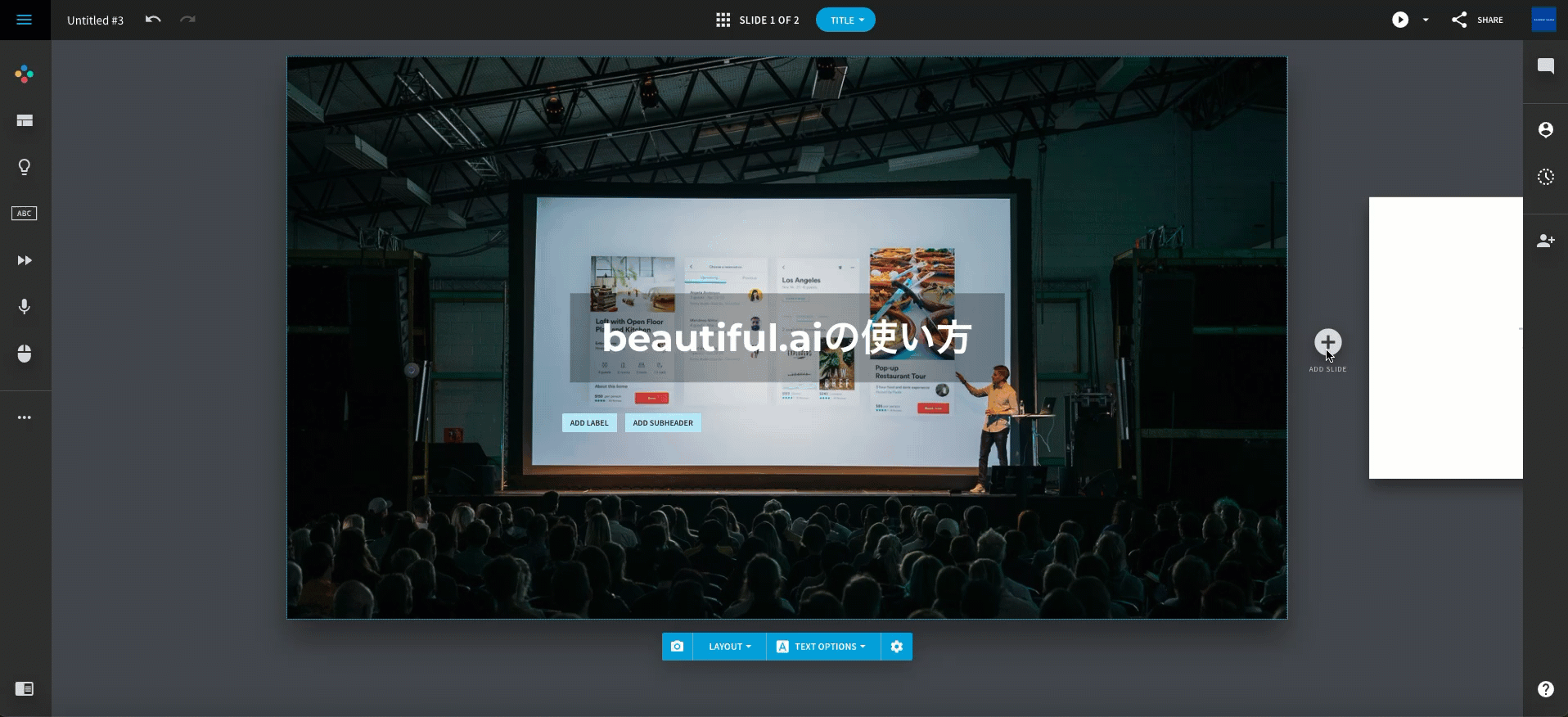Select the title text beautiful.aiの使い方

[786, 337]
